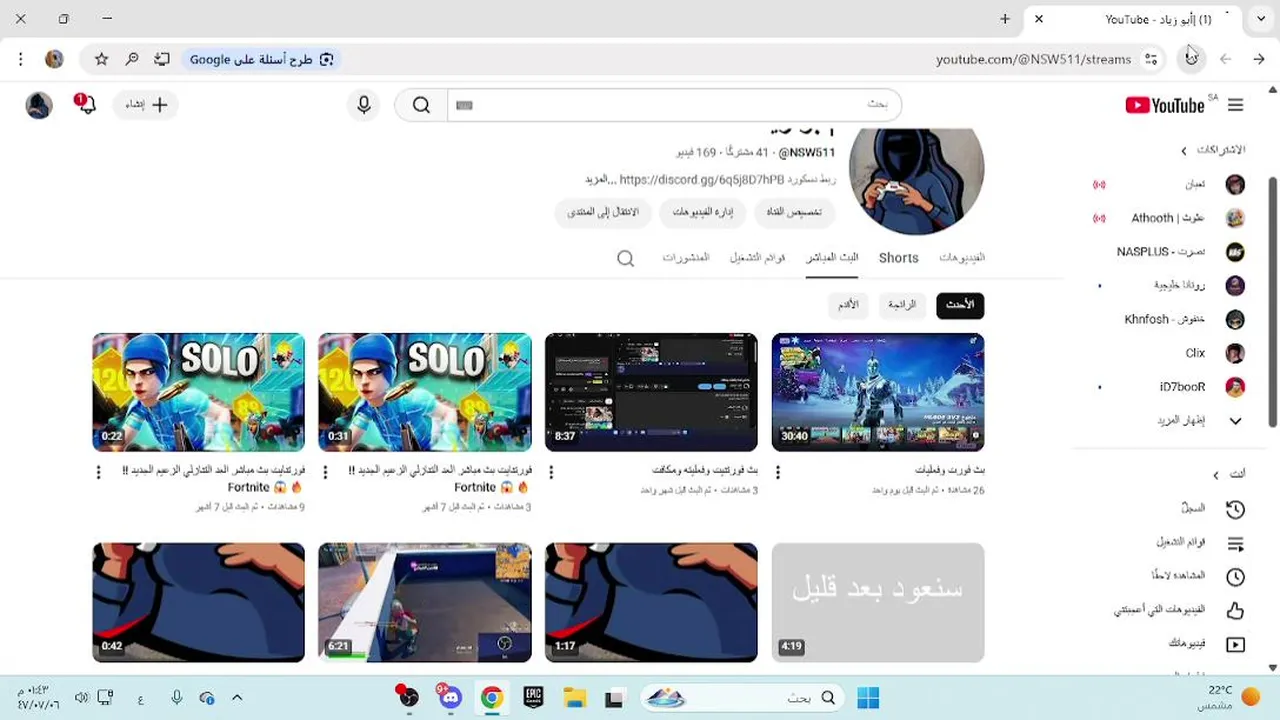Click the channel profile picture

916,180
